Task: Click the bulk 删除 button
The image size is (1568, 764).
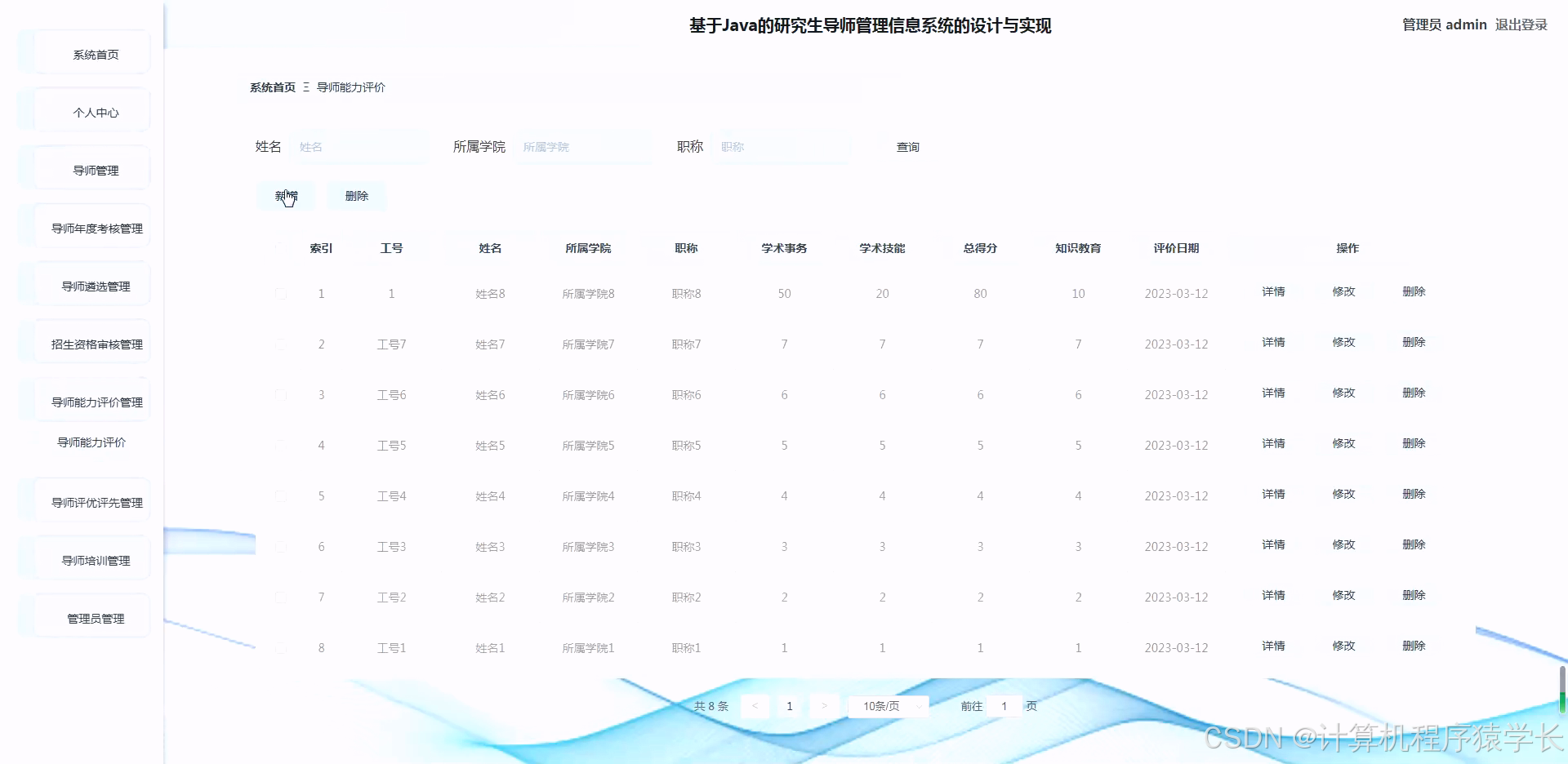Action: 356,196
